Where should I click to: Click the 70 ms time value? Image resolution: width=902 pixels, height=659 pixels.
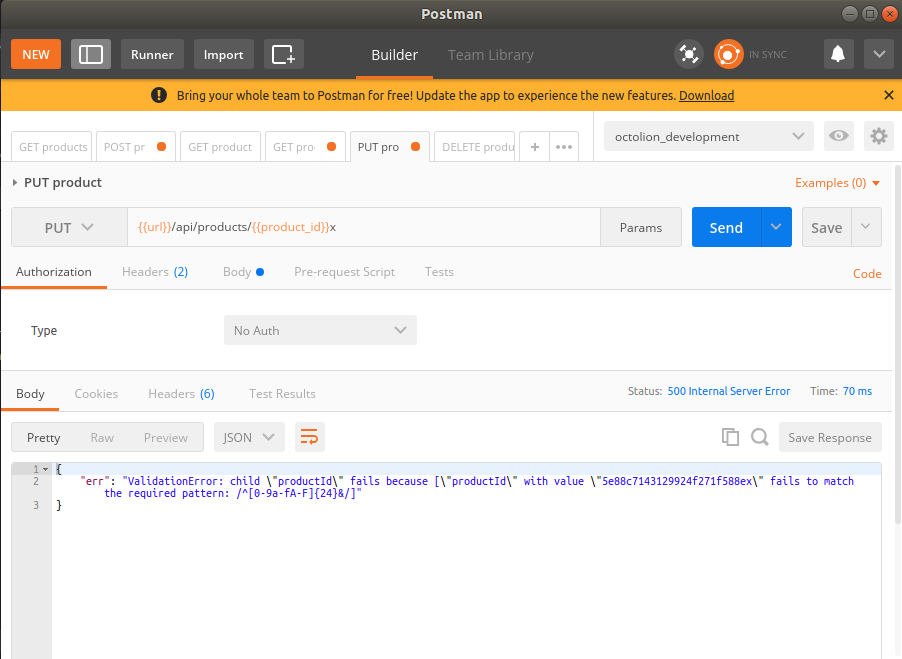point(857,391)
